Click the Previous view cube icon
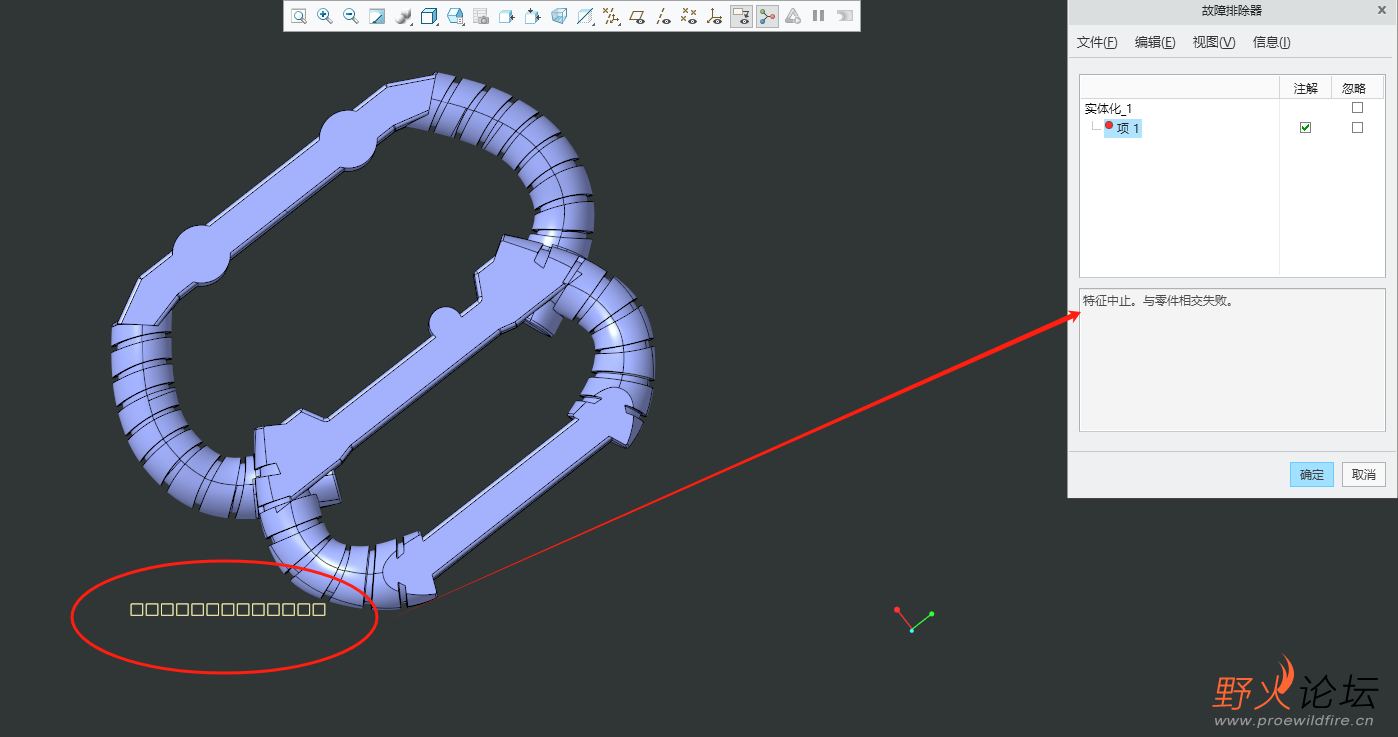This screenshot has height=737, width=1398. click(x=507, y=16)
